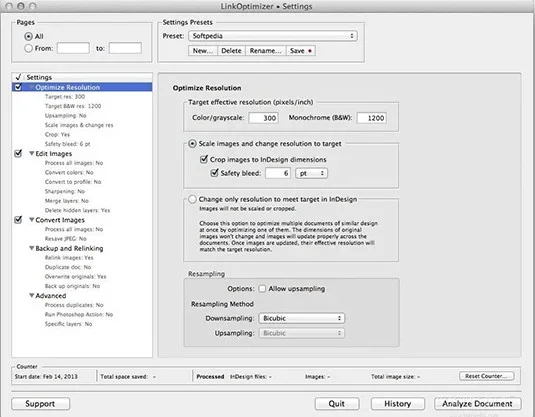Select Scale images and change resolution option
This screenshot has height=417, width=535.
(192, 144)
